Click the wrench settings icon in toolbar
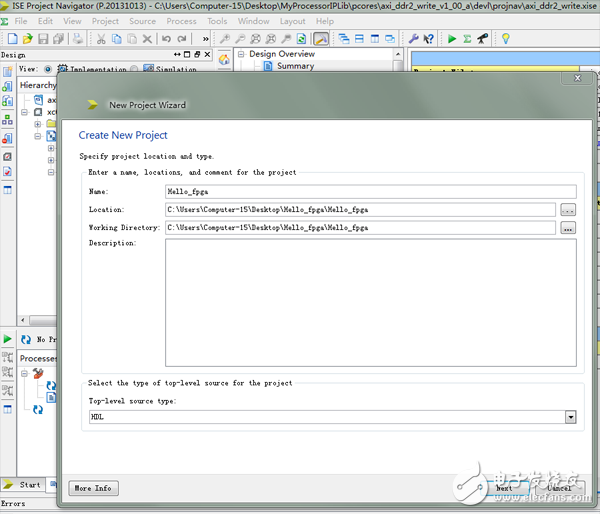 [x=413, y=39]
